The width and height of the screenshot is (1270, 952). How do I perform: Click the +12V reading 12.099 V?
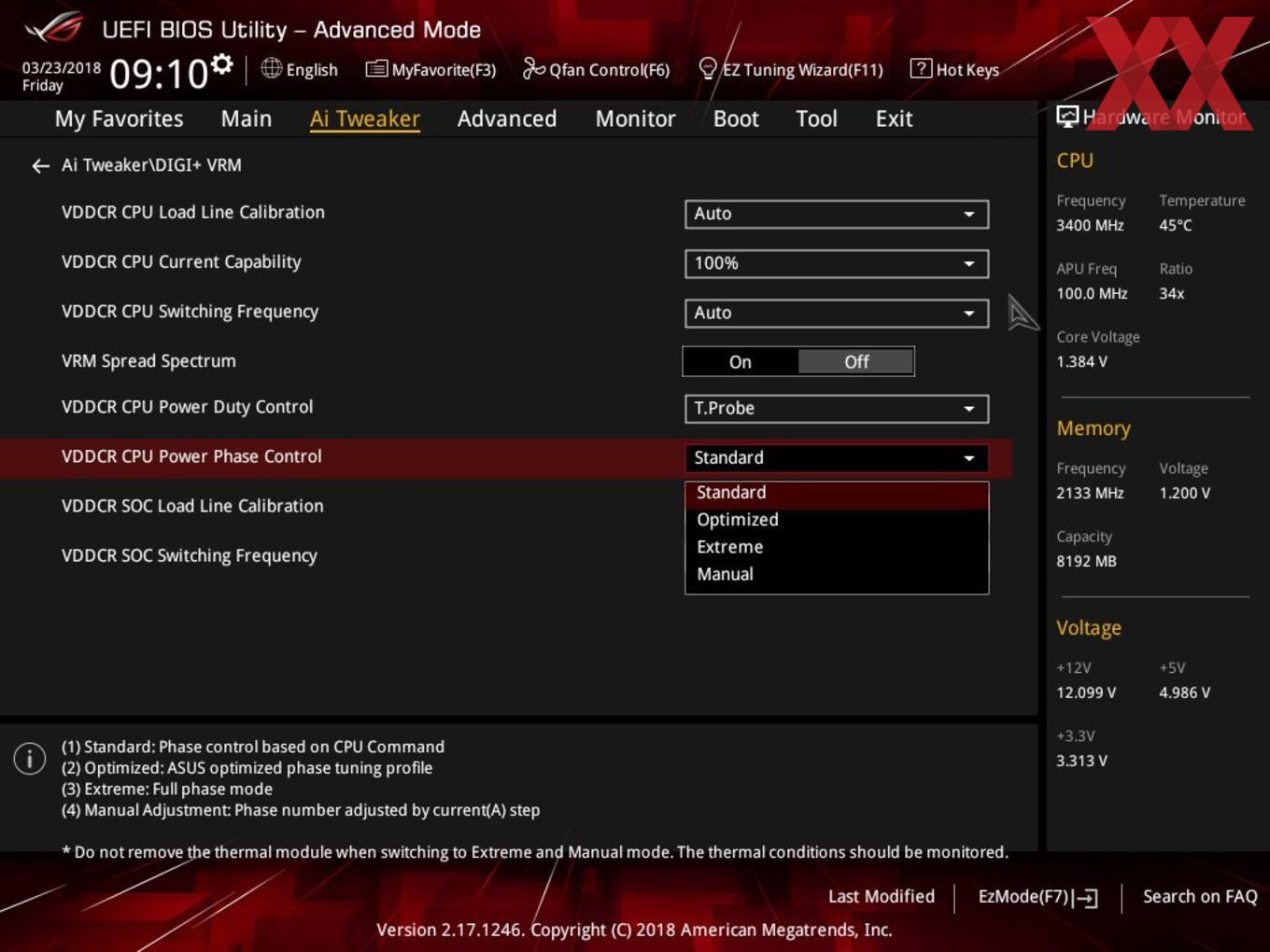pyautogui.click(x=1086, y=693)
